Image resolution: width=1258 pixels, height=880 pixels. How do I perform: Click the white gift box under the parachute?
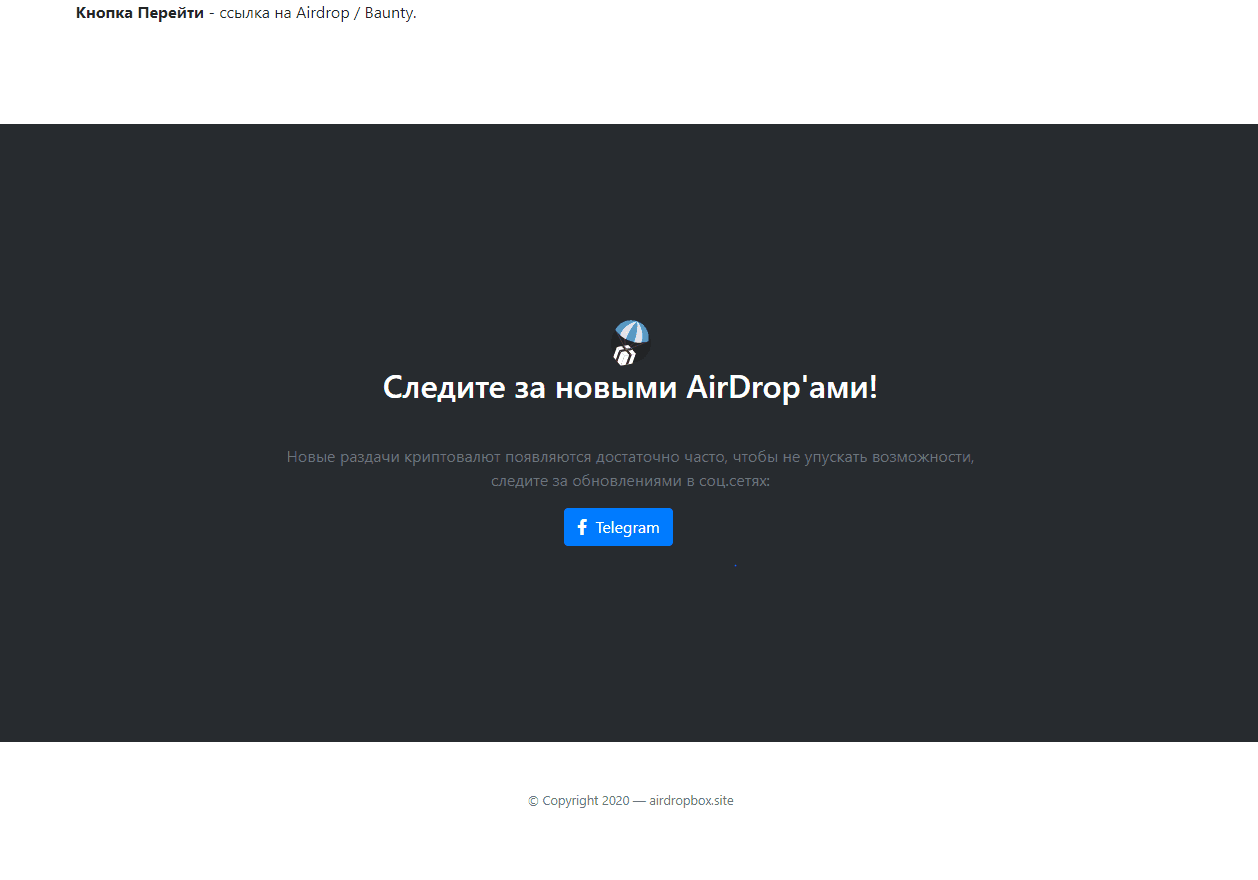point(625,354)
